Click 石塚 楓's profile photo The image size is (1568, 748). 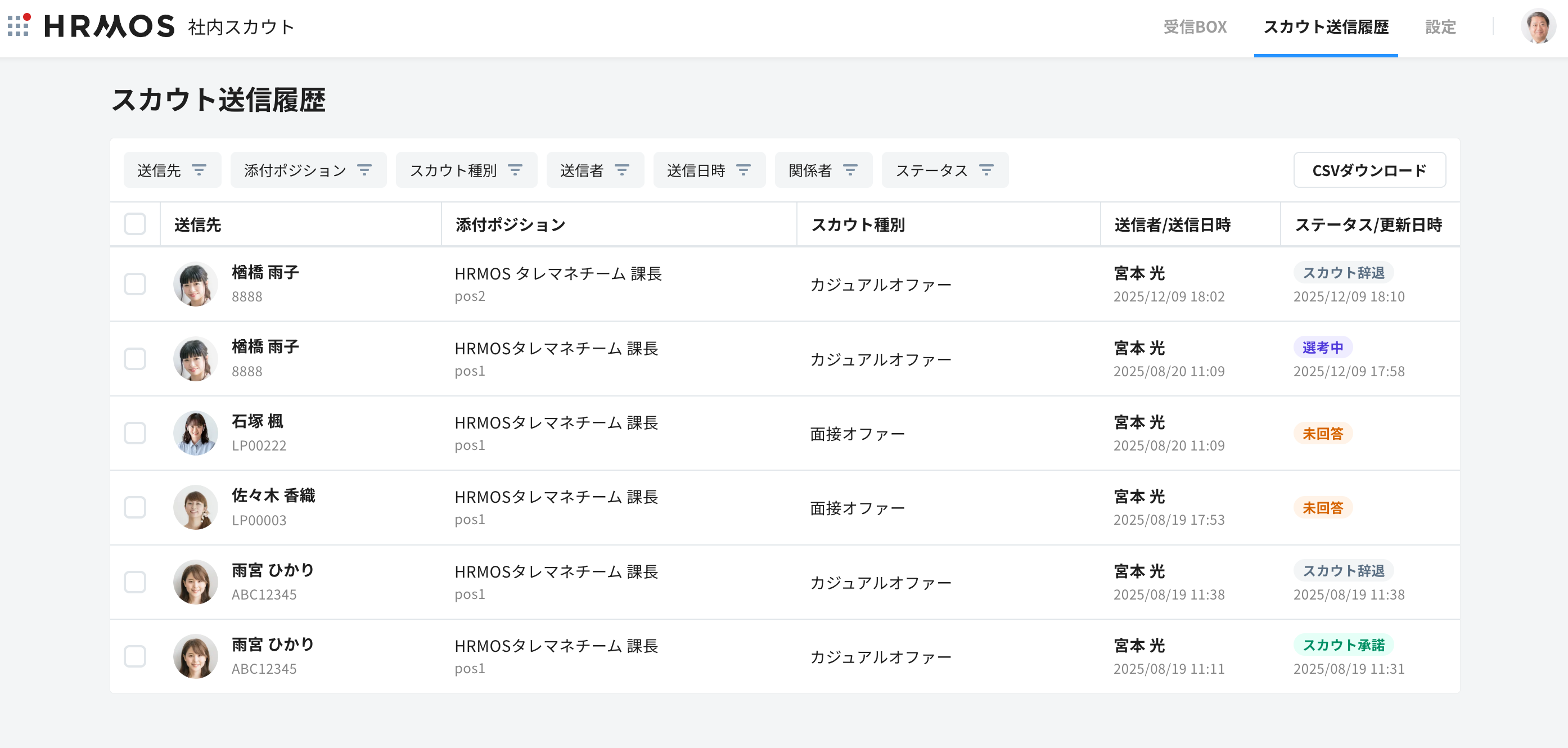click(195, 434)
